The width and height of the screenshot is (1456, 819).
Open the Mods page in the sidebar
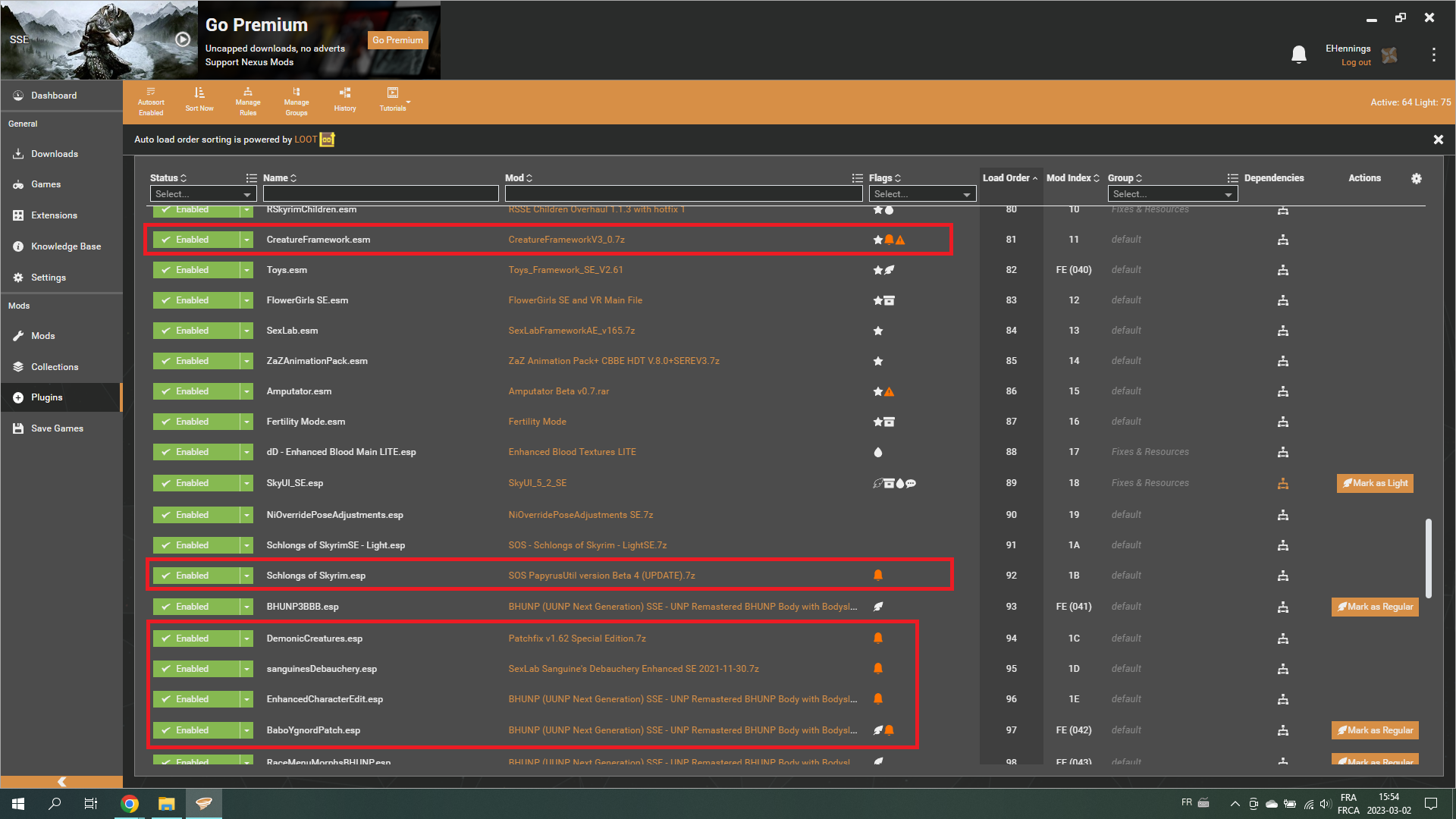[x=43, y=336]
